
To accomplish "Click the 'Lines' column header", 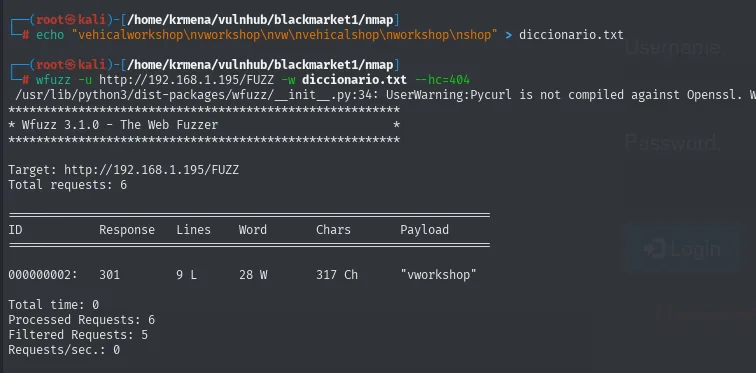I will tap(193, 230).
